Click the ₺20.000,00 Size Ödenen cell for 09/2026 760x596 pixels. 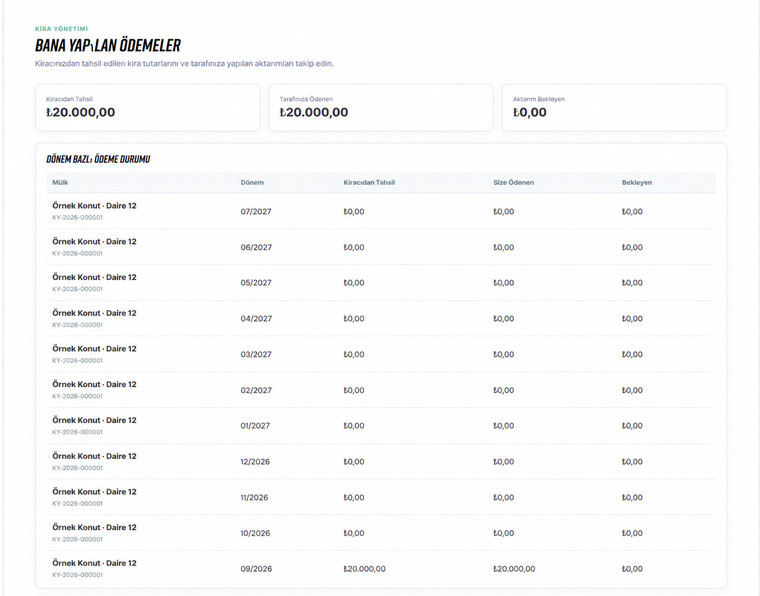coord(514,569)
